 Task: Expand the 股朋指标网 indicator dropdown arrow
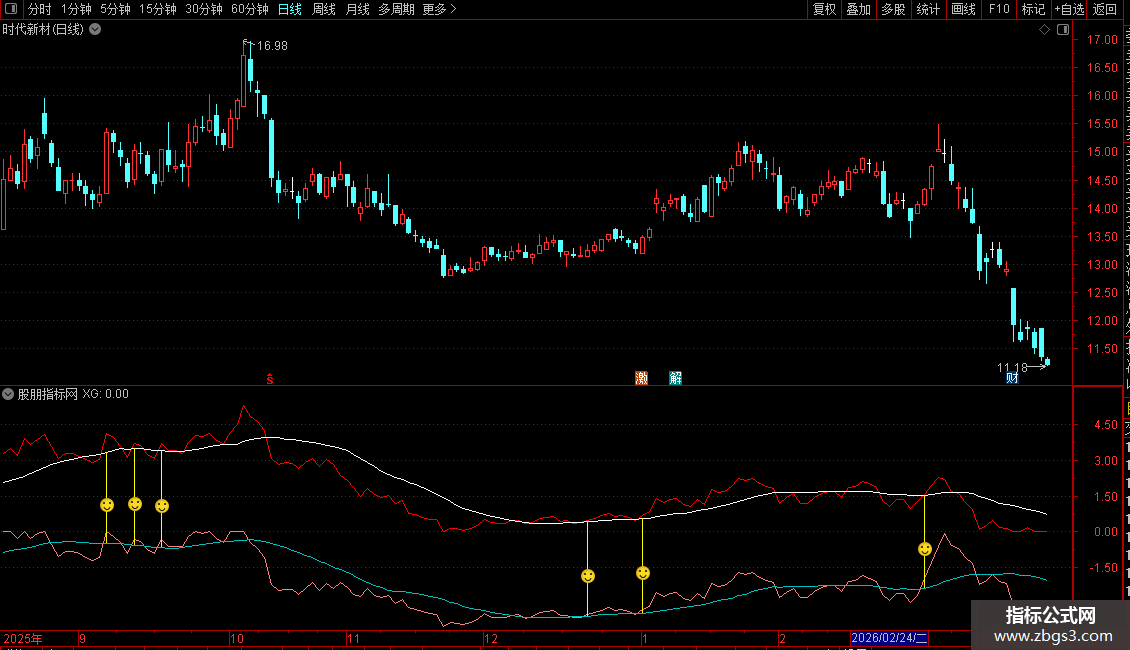pos(9,394)
